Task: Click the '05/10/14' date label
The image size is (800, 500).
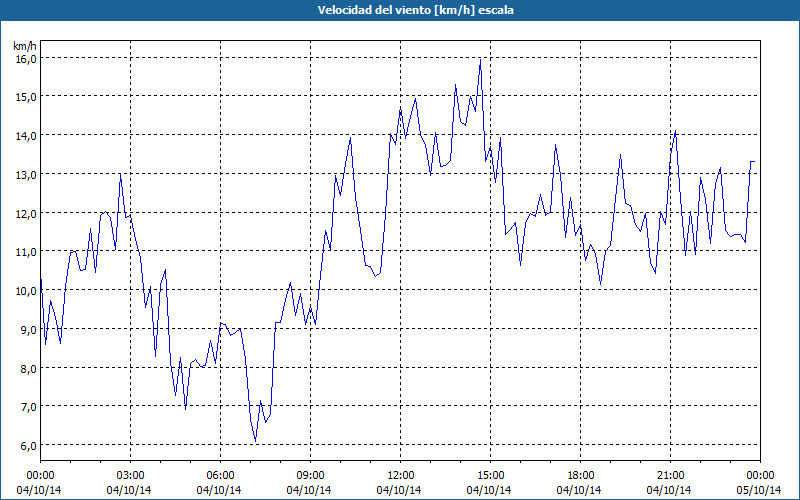Action: click(x=760, y=490)
